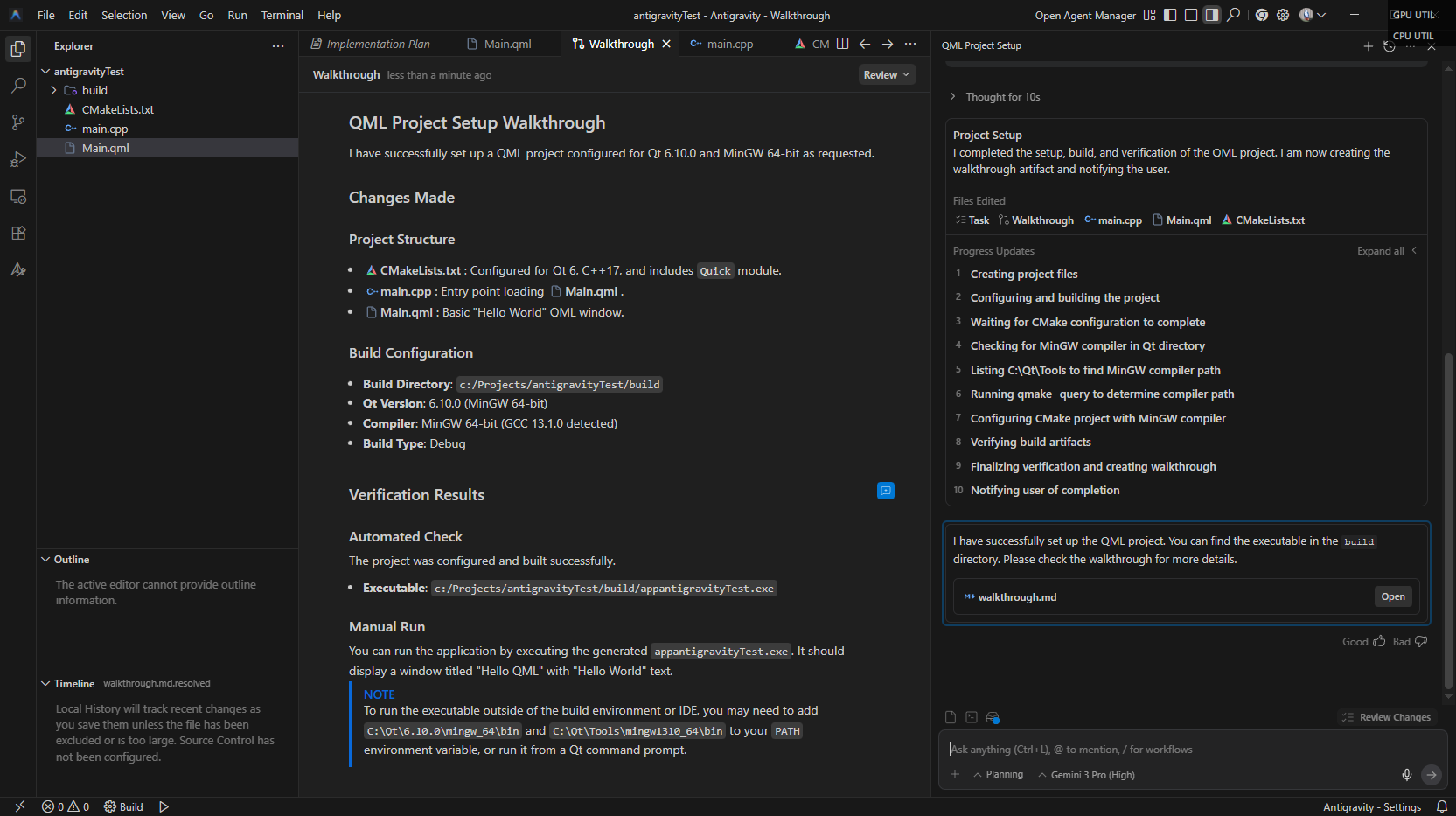1456x816 pixels.
Task: Click the microphone voice input icon
Action: click(x=1407, y=774)
